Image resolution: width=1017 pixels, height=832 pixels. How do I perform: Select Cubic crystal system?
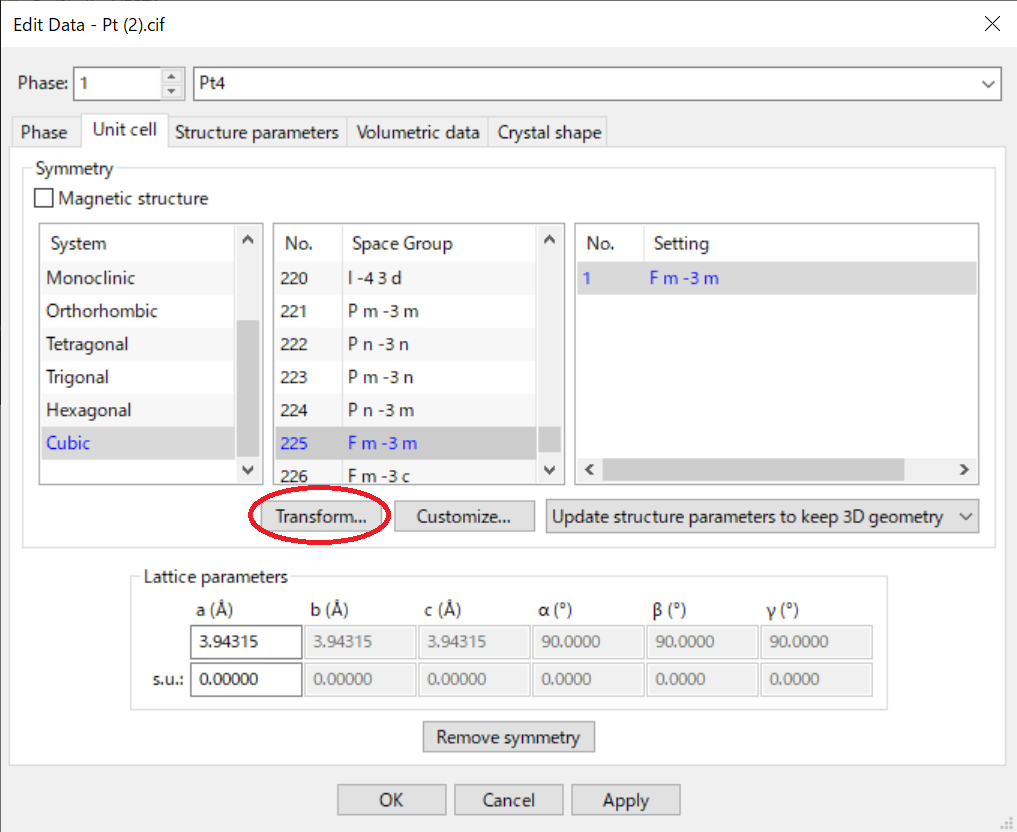[138, 444]
